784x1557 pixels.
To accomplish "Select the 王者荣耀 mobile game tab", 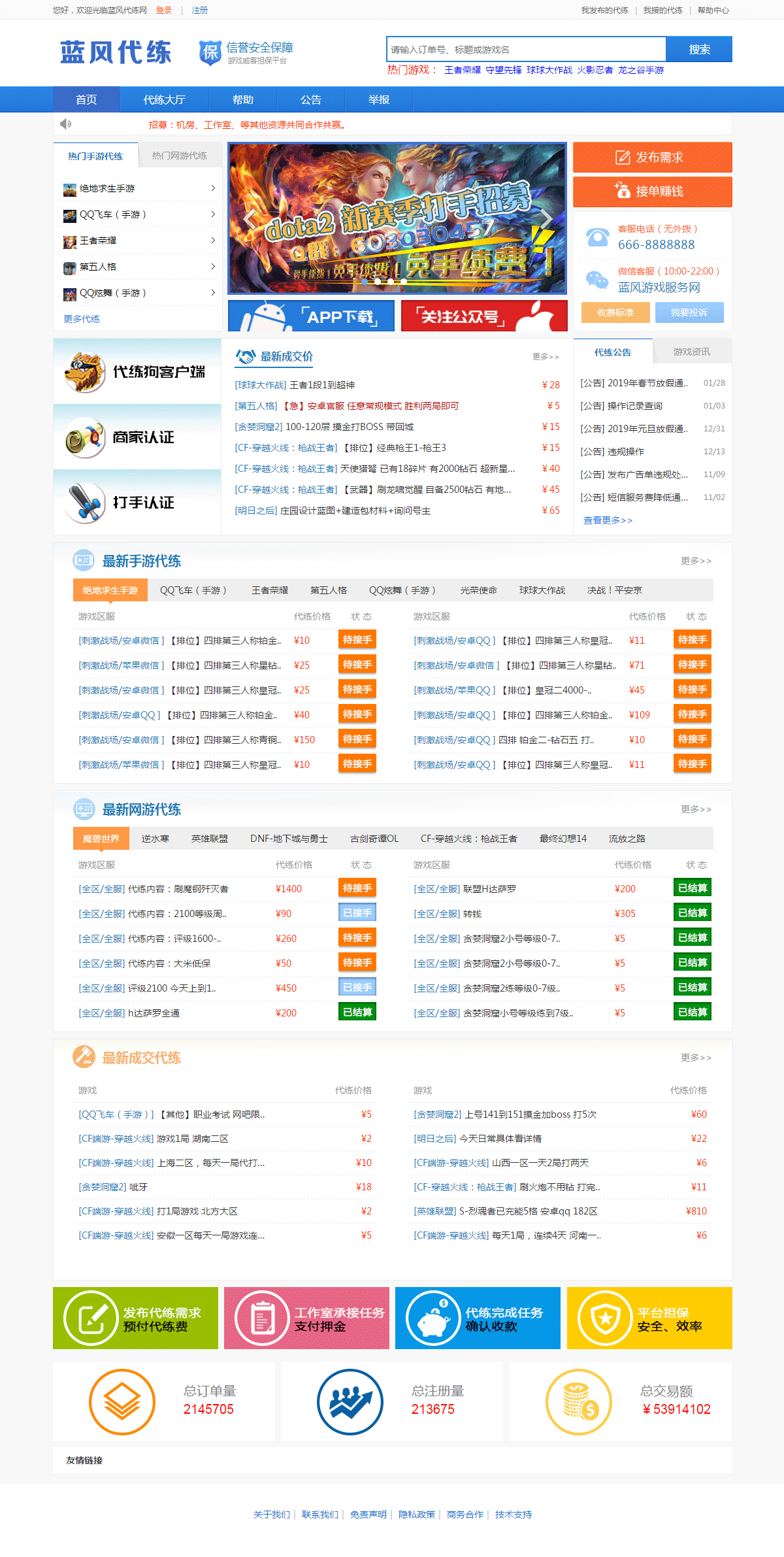I will click(x=270, y=590).
